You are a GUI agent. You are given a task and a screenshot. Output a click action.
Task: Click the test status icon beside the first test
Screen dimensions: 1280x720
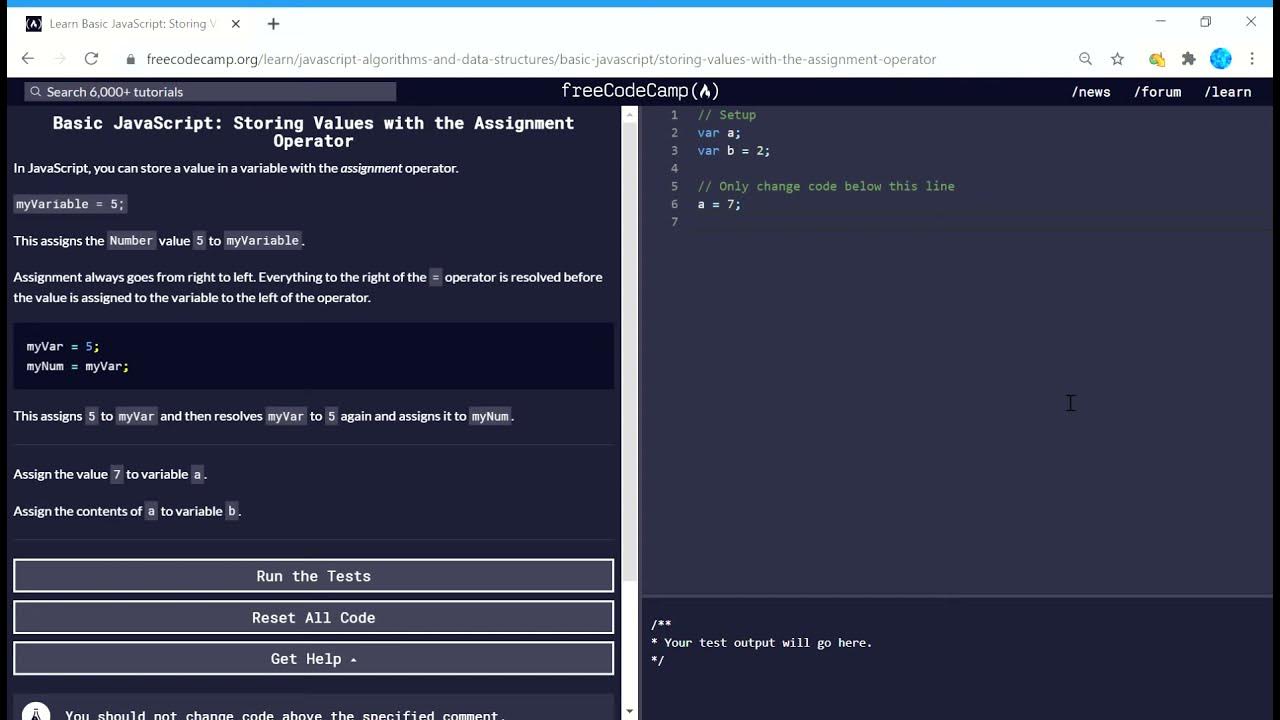pos(35,713)
